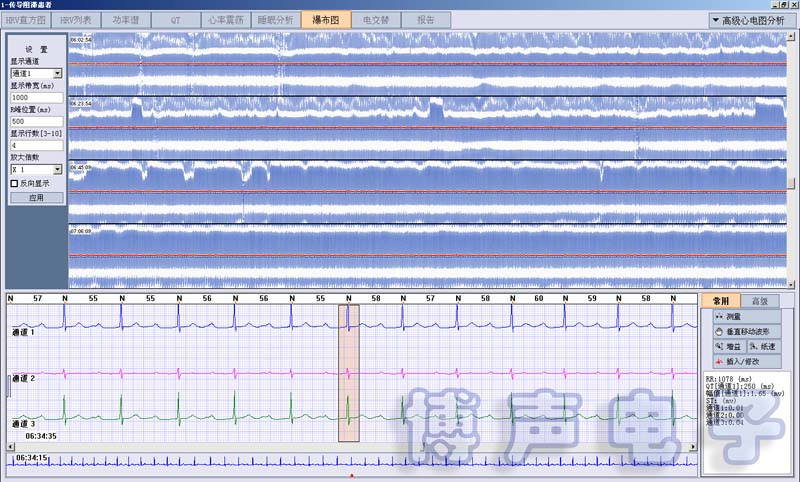Select the waterfall row starting at 06:23:54
The height and width of the screenshot is (482, 800).
[428, 128]
